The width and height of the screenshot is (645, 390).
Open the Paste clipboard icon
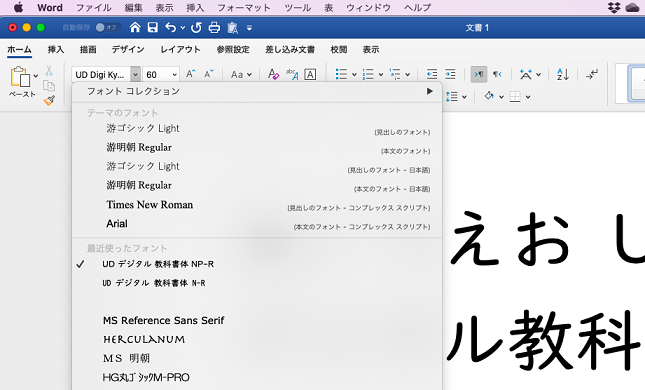[x=20, y=77]
